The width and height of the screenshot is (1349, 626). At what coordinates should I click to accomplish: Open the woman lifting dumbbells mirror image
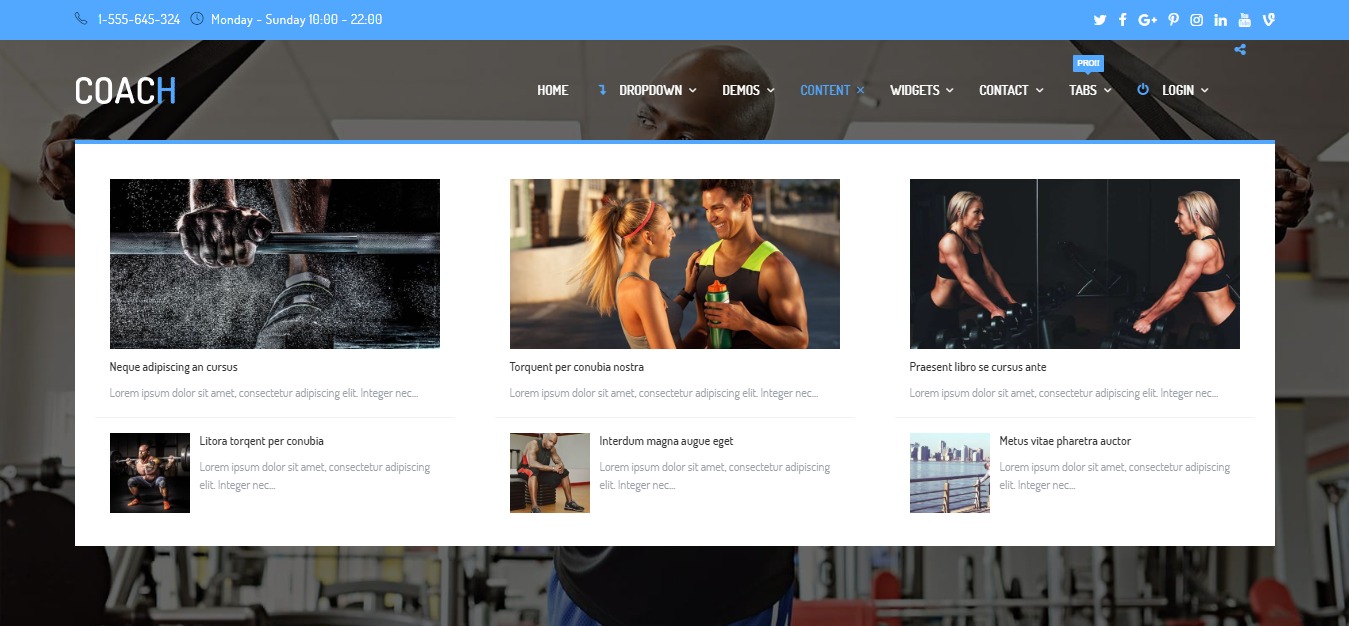pos(1075,264)
